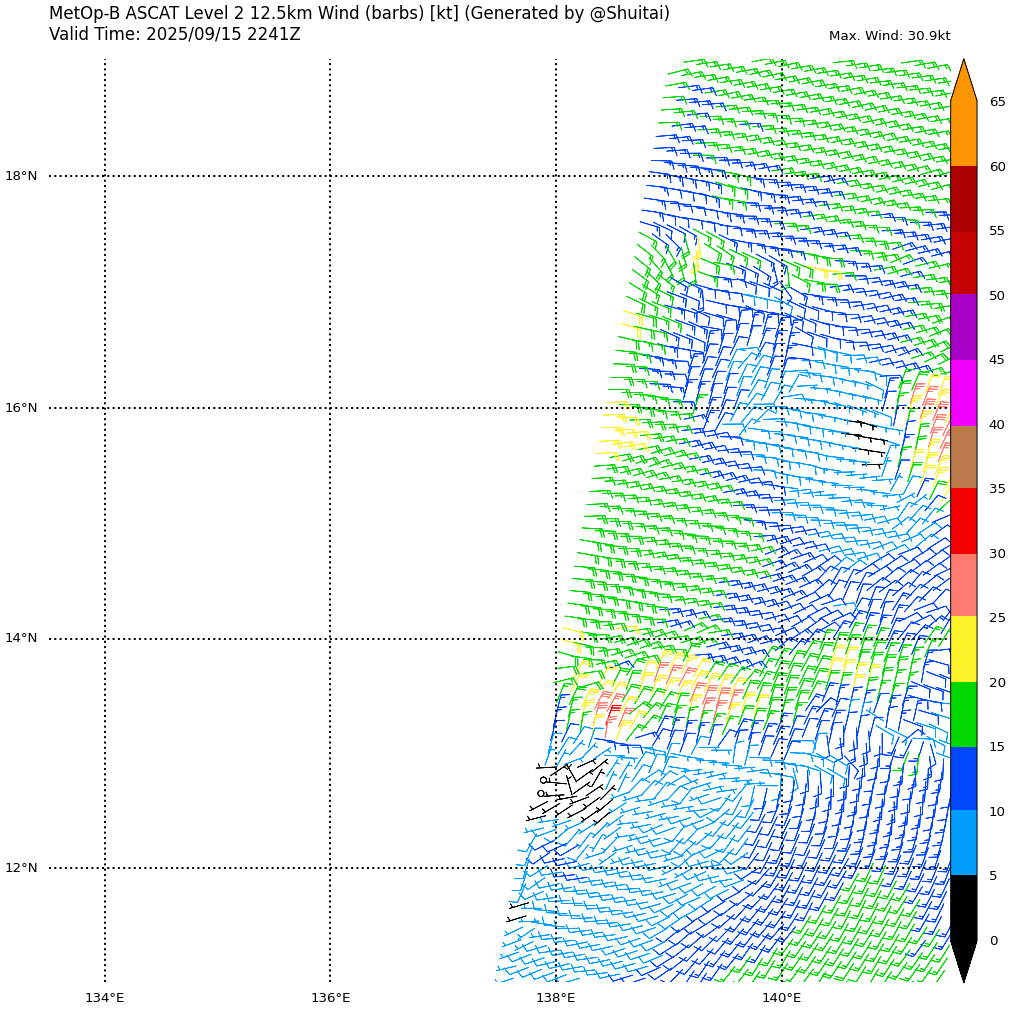Click the dark red 55-60 colorbar segment
Screen dimensions: 1010x1010
pos(964,199)
